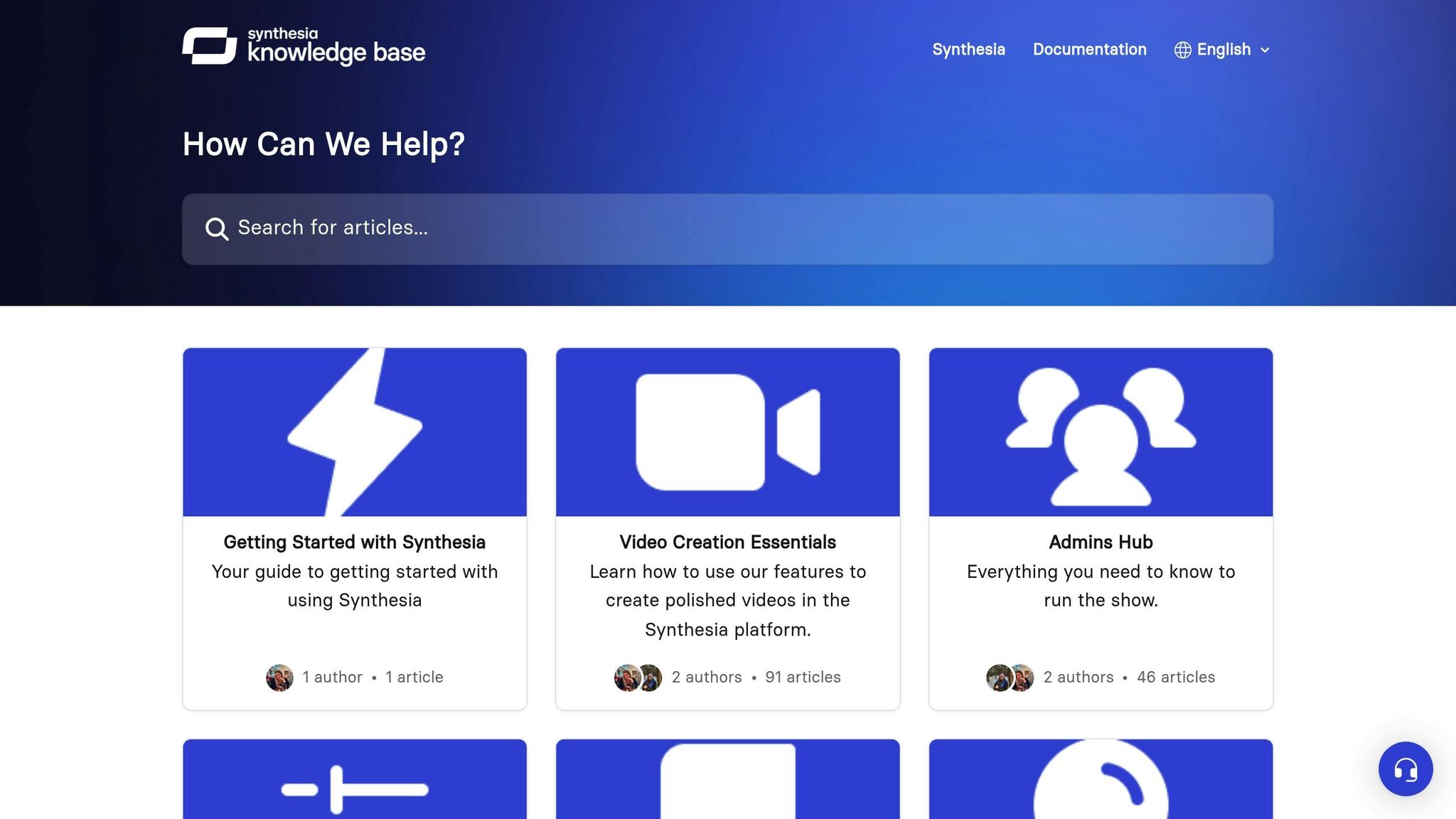Click author avatars on Video Creation Essentials
Image resolution: width=1456 pixels, height=819 pixels.
[x=638, y=678]
